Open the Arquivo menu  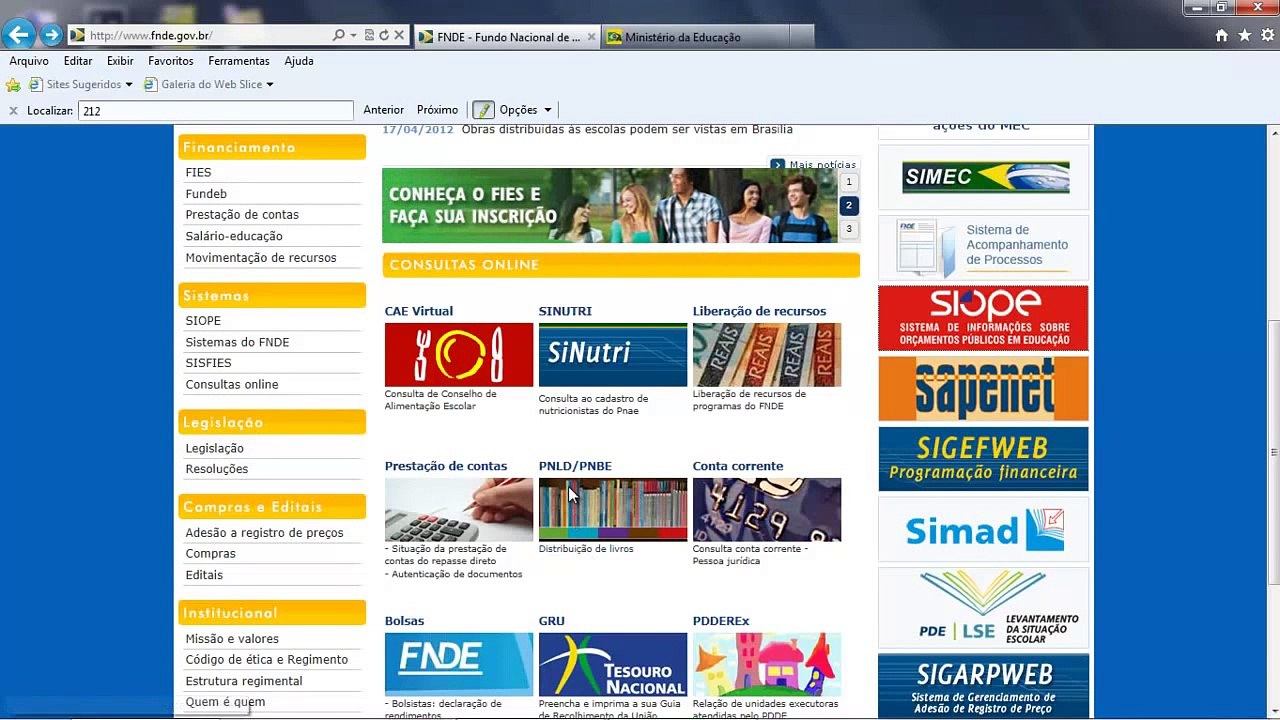(x=29, y=61)
